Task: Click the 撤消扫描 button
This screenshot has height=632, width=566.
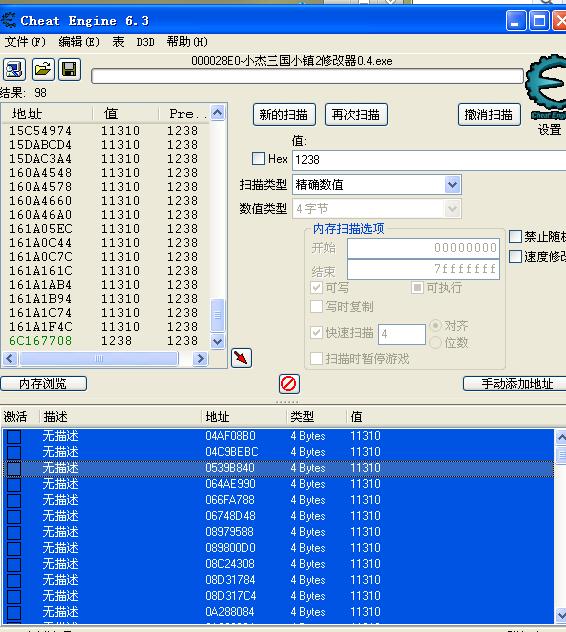Action: pos(489,115)
